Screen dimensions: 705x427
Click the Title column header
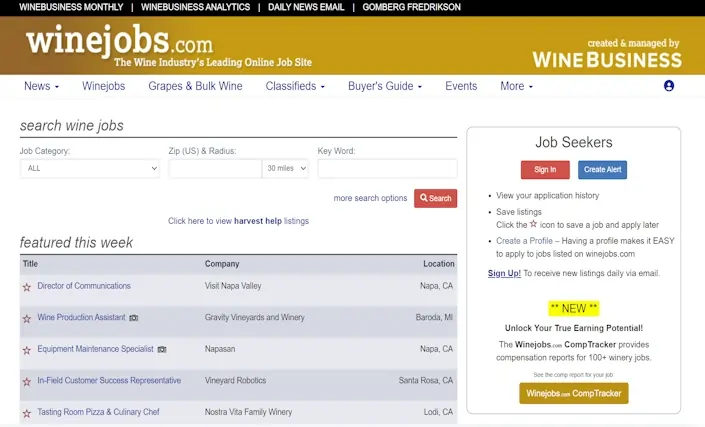pos(30,264)
